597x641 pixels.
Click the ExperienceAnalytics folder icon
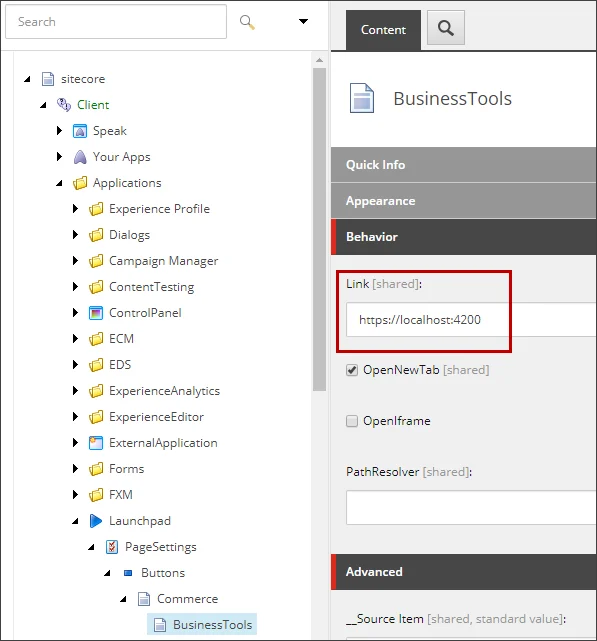[x=96, y=391]
